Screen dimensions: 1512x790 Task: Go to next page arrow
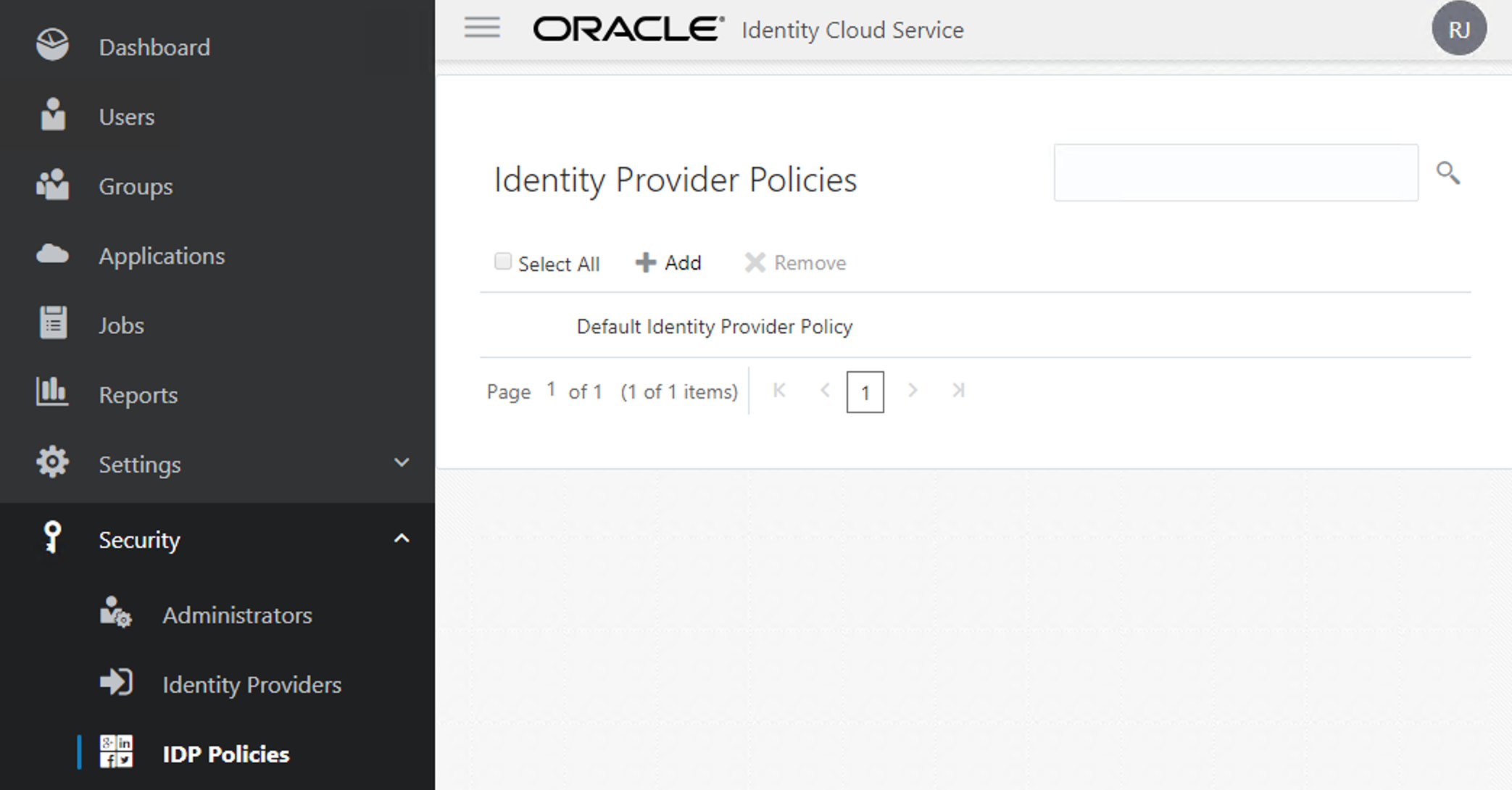[x=913, y=391]
